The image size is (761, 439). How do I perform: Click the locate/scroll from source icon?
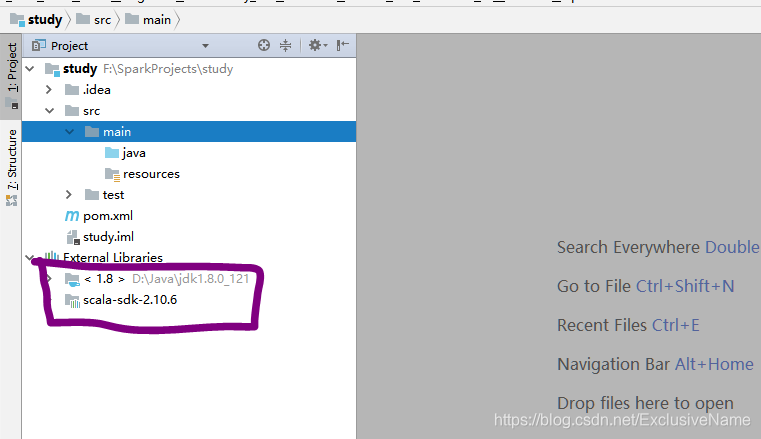point(264,46)
